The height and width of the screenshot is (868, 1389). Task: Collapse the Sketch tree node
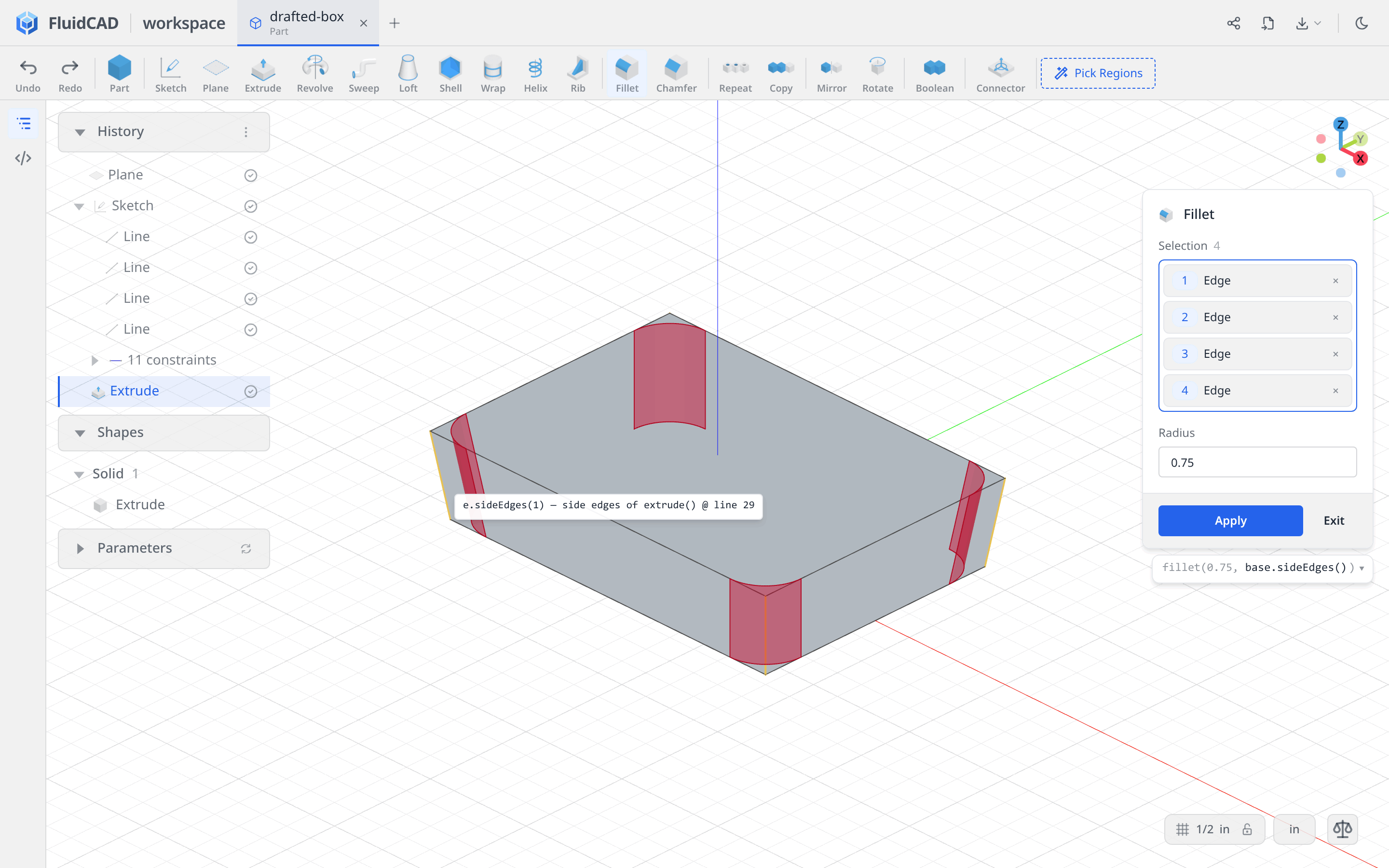pos(79,206)
